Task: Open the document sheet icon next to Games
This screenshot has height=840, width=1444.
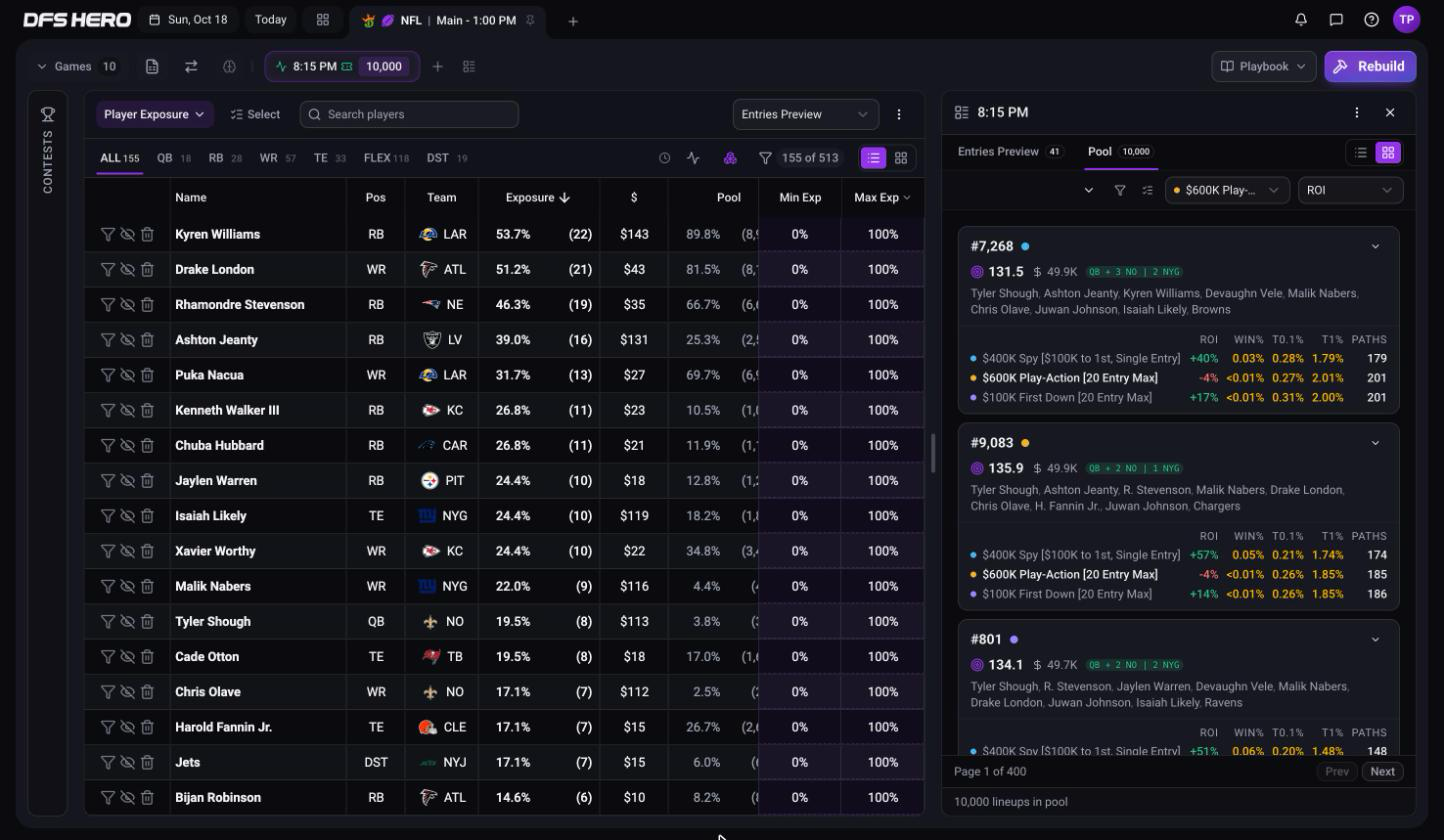Action: 152,66
